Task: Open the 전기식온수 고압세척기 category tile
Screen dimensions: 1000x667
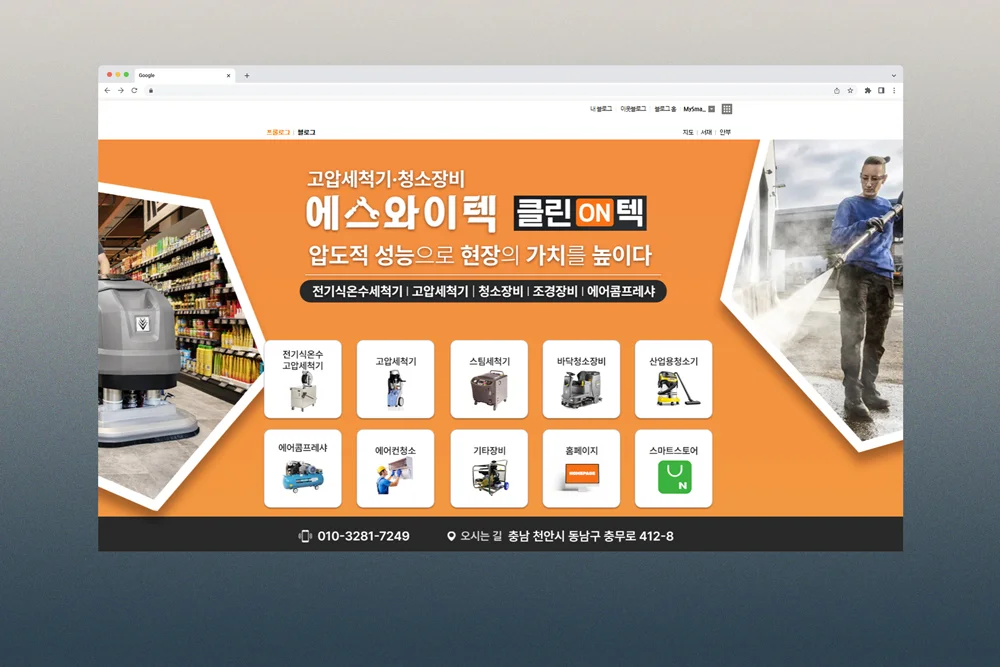Action: 303,379
